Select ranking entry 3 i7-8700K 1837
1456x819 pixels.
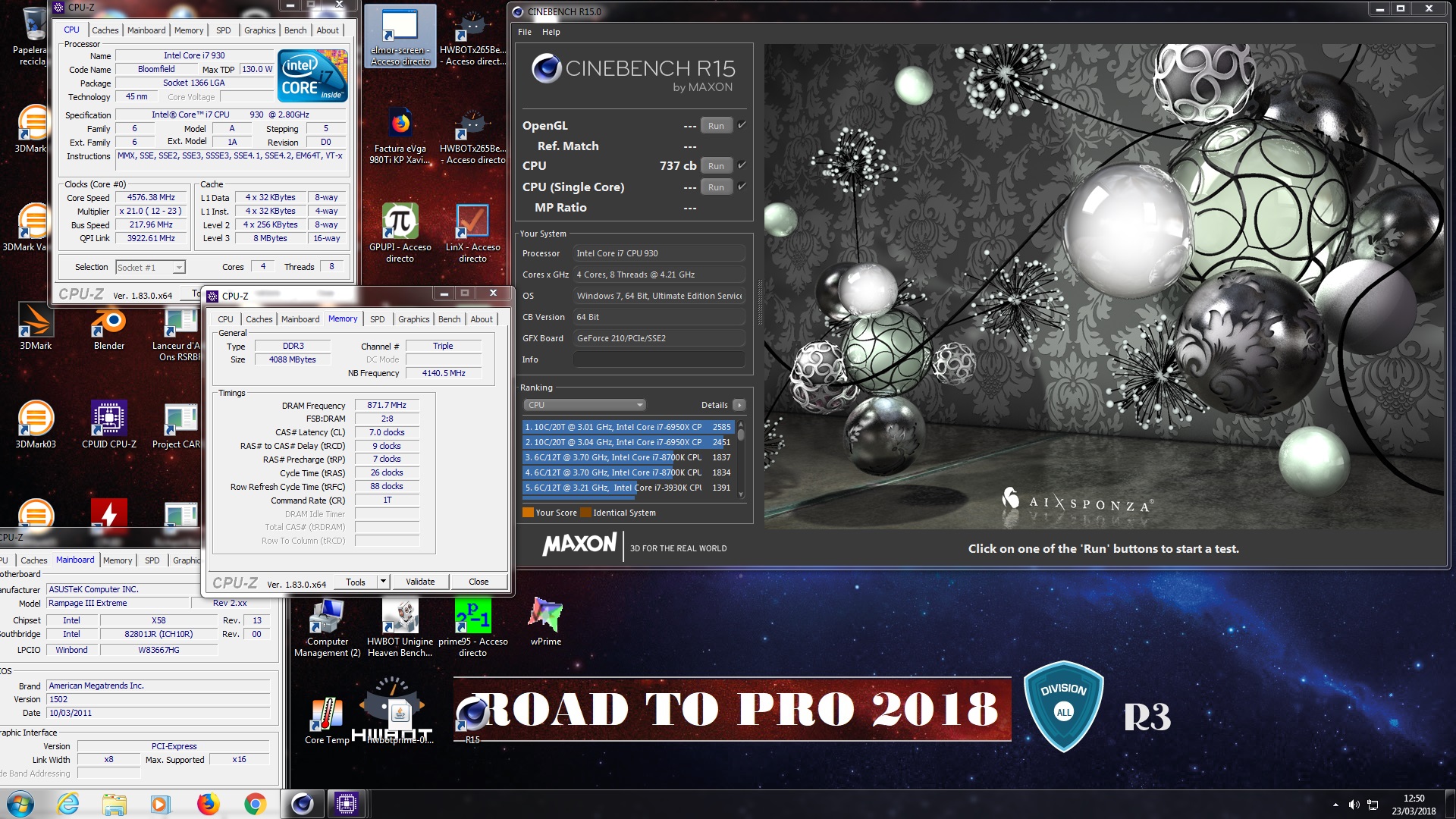pos(628,457)
